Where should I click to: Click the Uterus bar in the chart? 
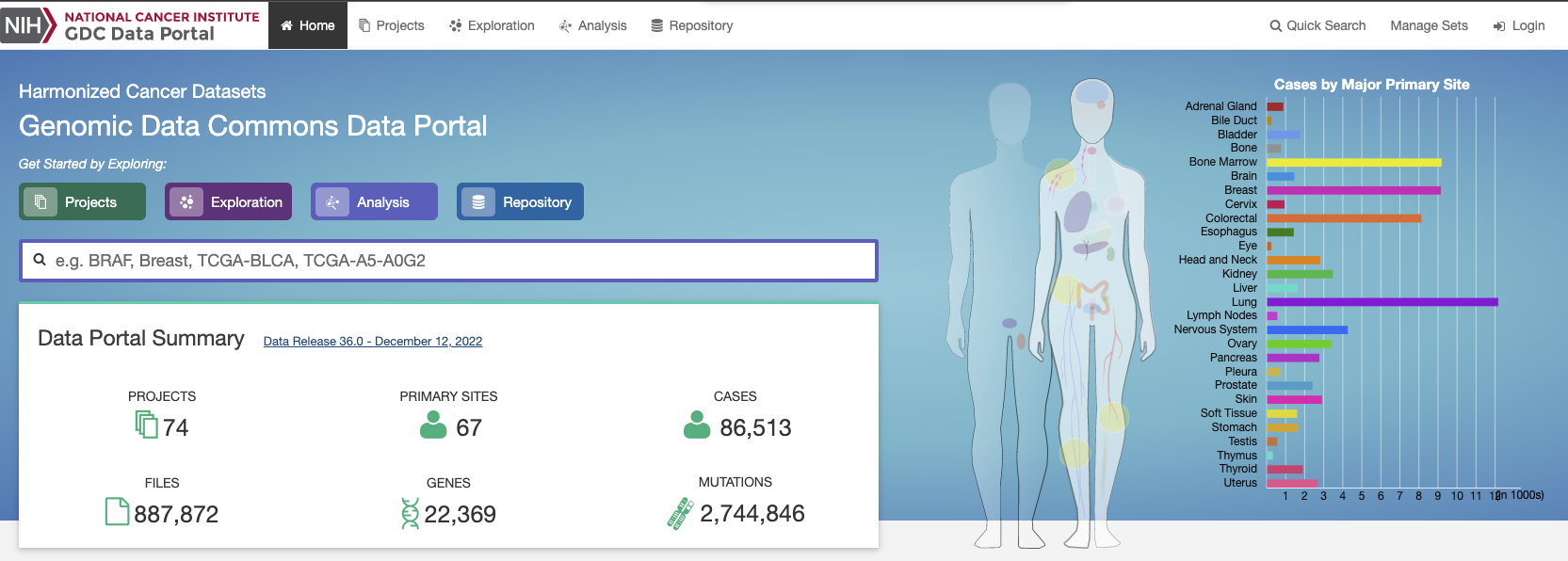(1292, 484)
